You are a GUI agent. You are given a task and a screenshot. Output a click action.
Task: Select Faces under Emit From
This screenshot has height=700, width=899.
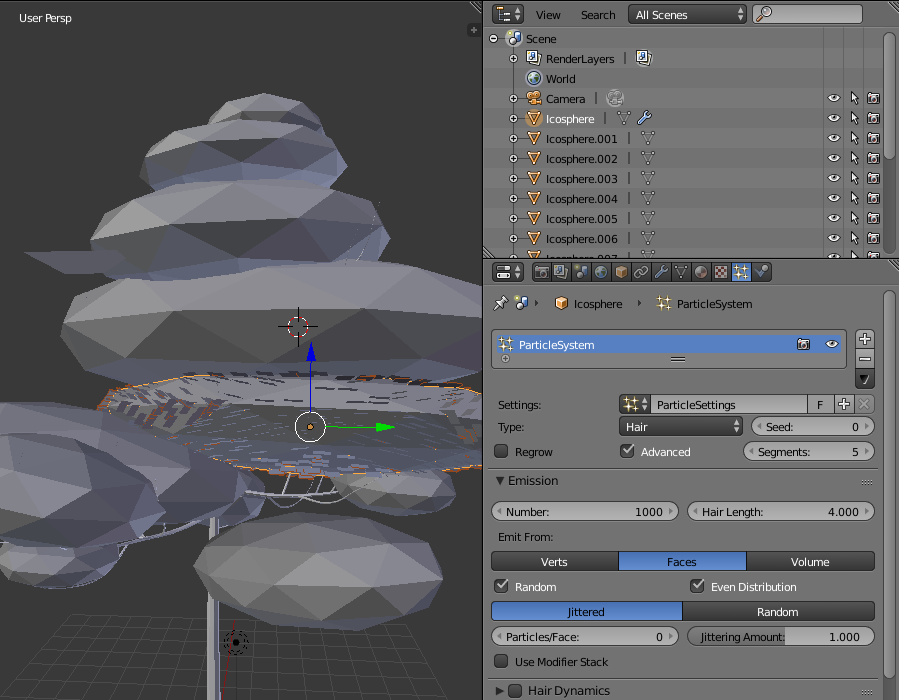point(682,561)
